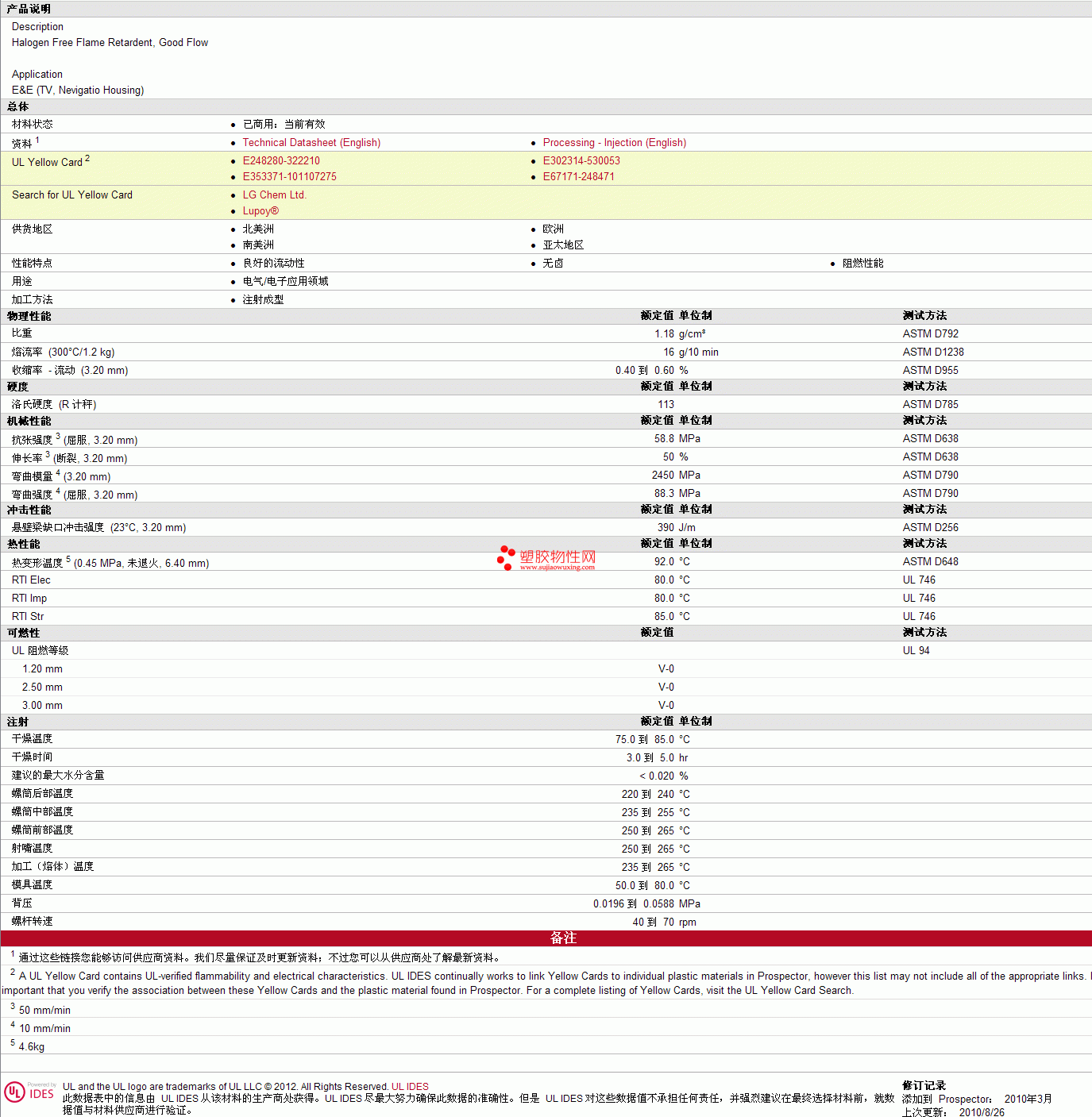
Task: Click the 良好的流动性 feature entry
Action: click(x=273, y=264)
